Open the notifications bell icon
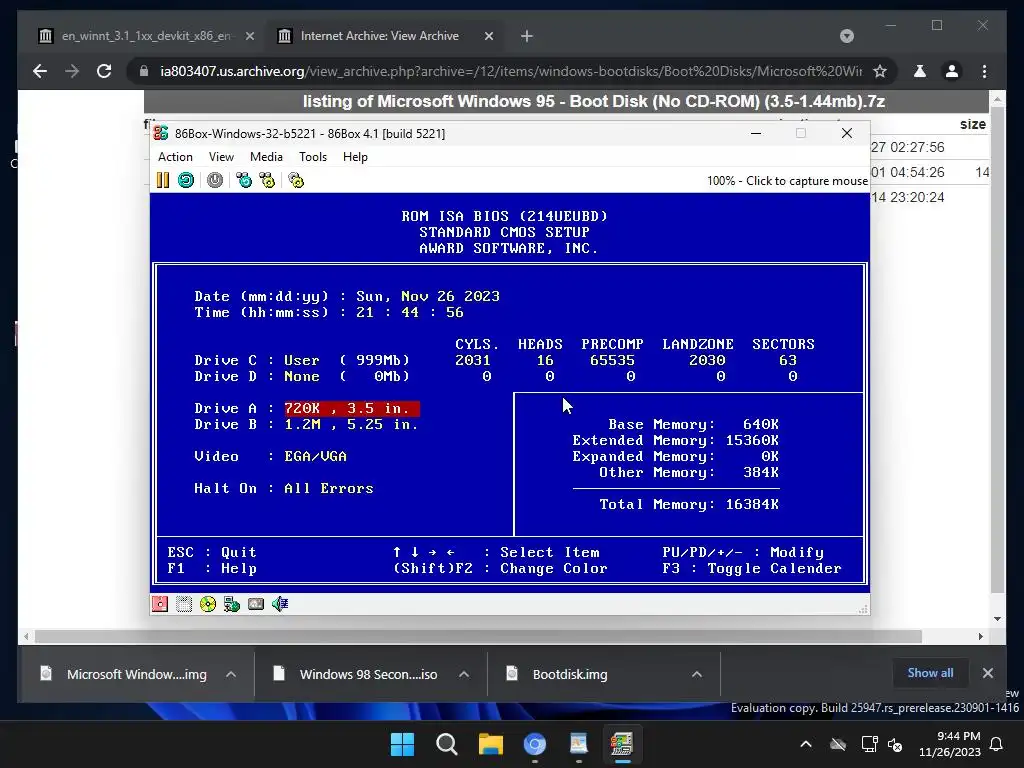The image size is (1024, 768). tap(997, 744)
